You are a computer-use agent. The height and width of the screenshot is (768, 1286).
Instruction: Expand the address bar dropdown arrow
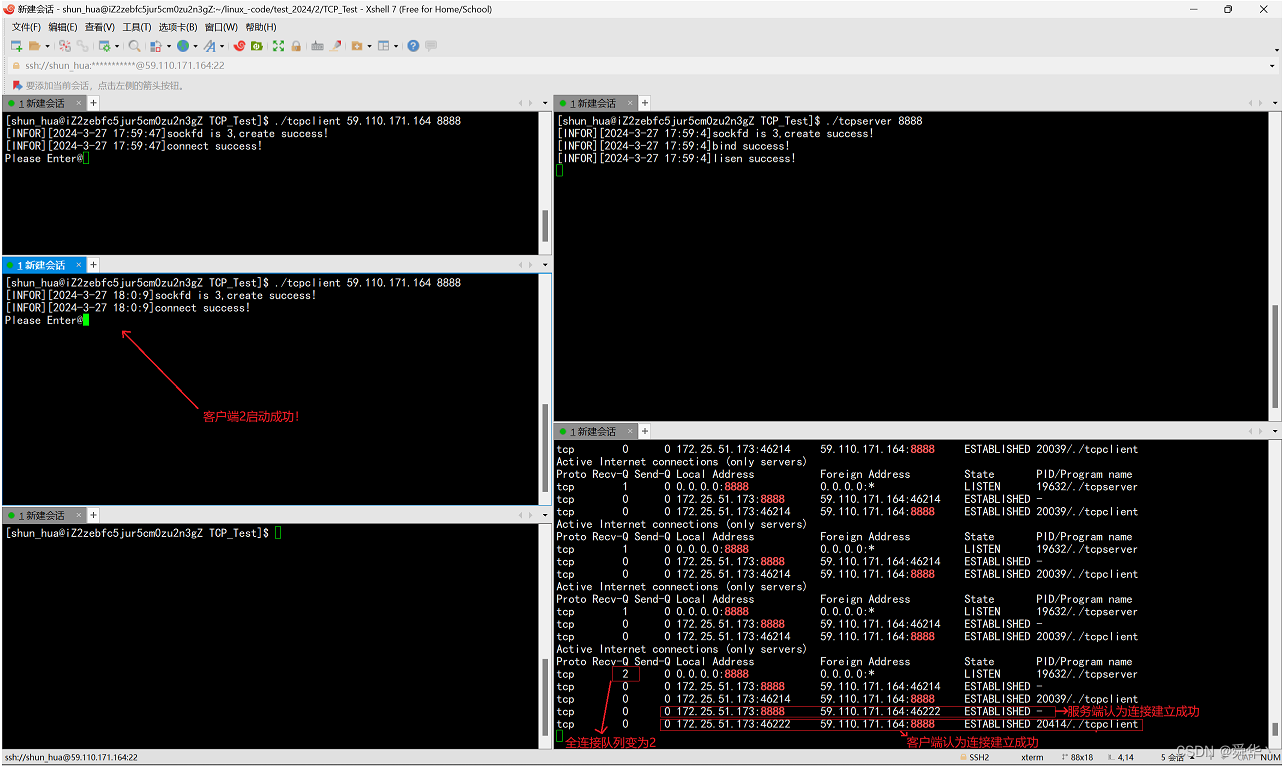pos(1272,65)
